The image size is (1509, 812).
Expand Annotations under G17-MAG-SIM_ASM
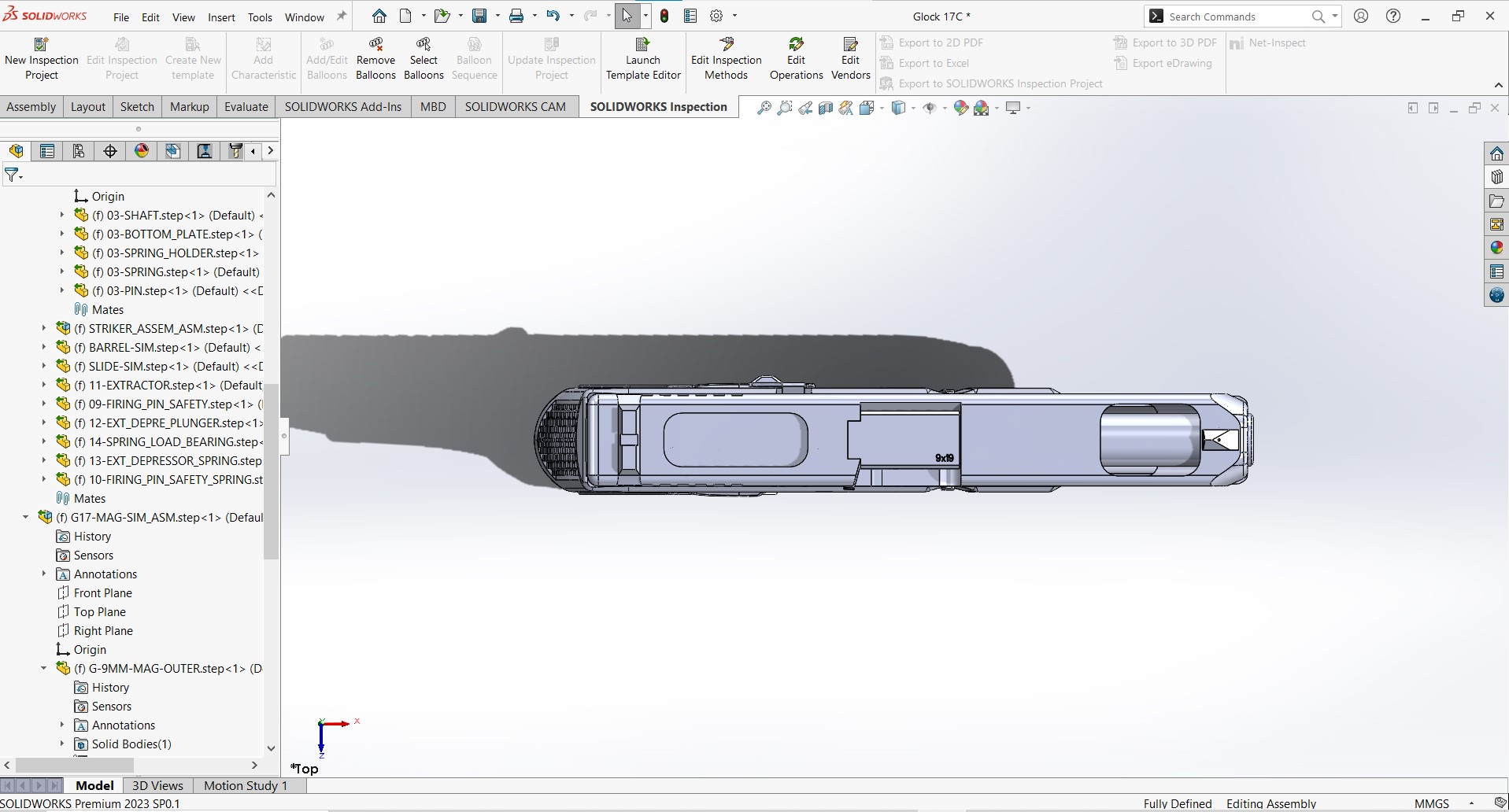(x=44, y=574)
